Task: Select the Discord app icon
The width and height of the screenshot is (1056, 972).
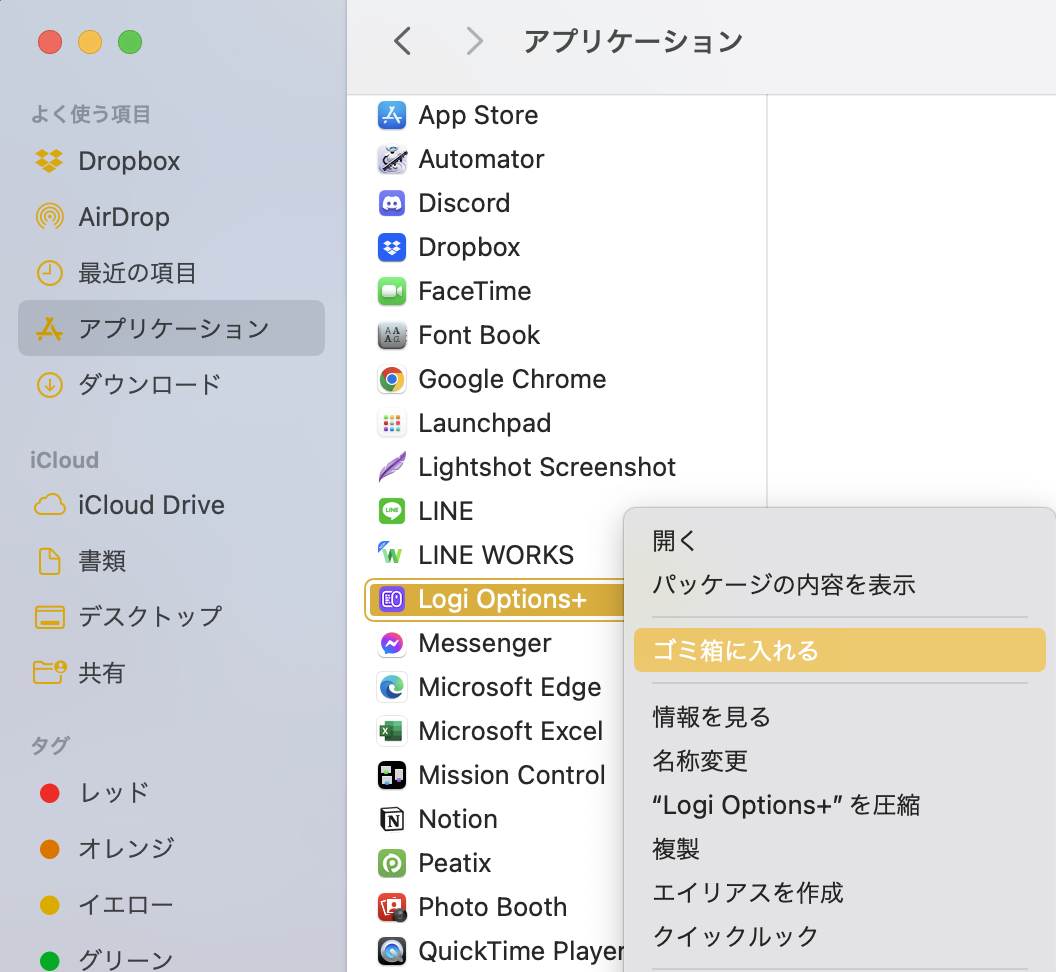Action: [x=391, y=203]
